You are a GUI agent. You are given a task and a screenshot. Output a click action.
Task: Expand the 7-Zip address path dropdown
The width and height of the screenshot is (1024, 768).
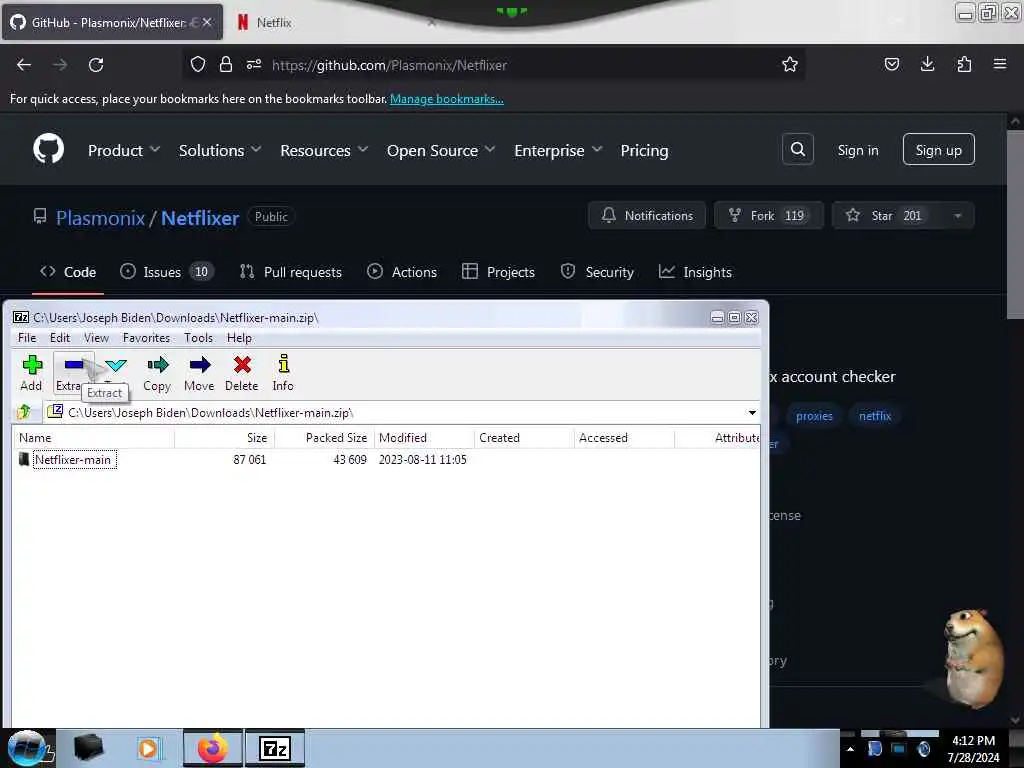click(x=752, y=413)
